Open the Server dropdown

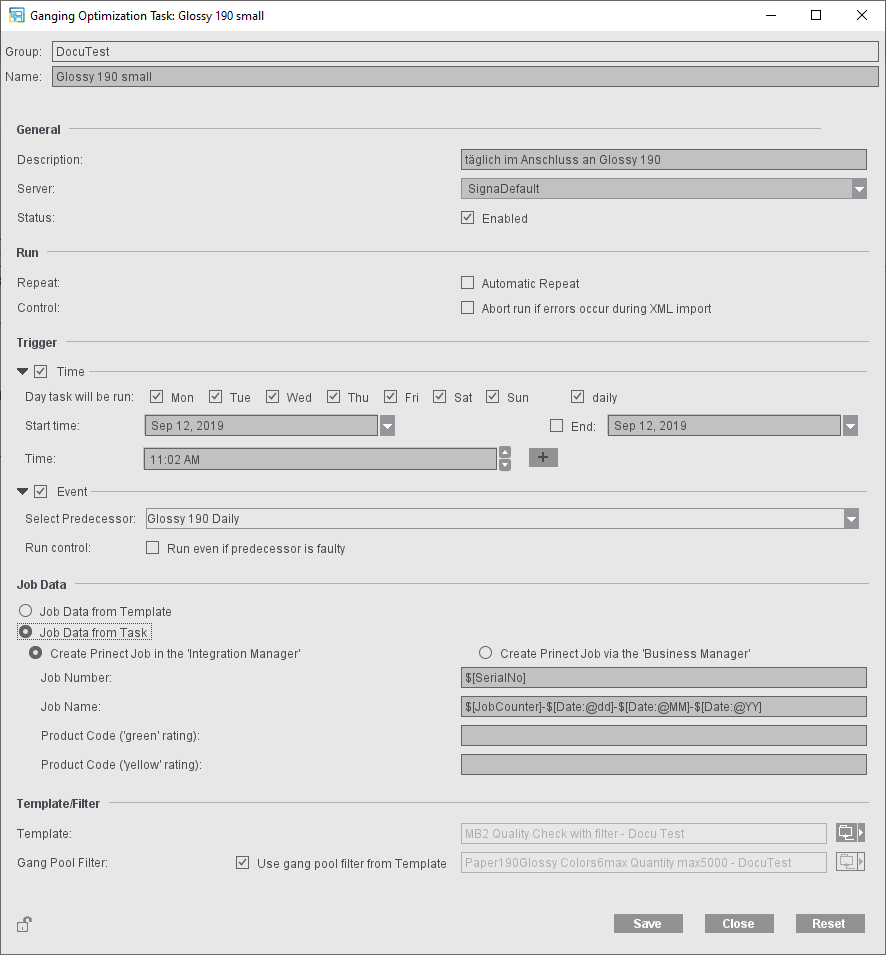[x=858, y=188]
